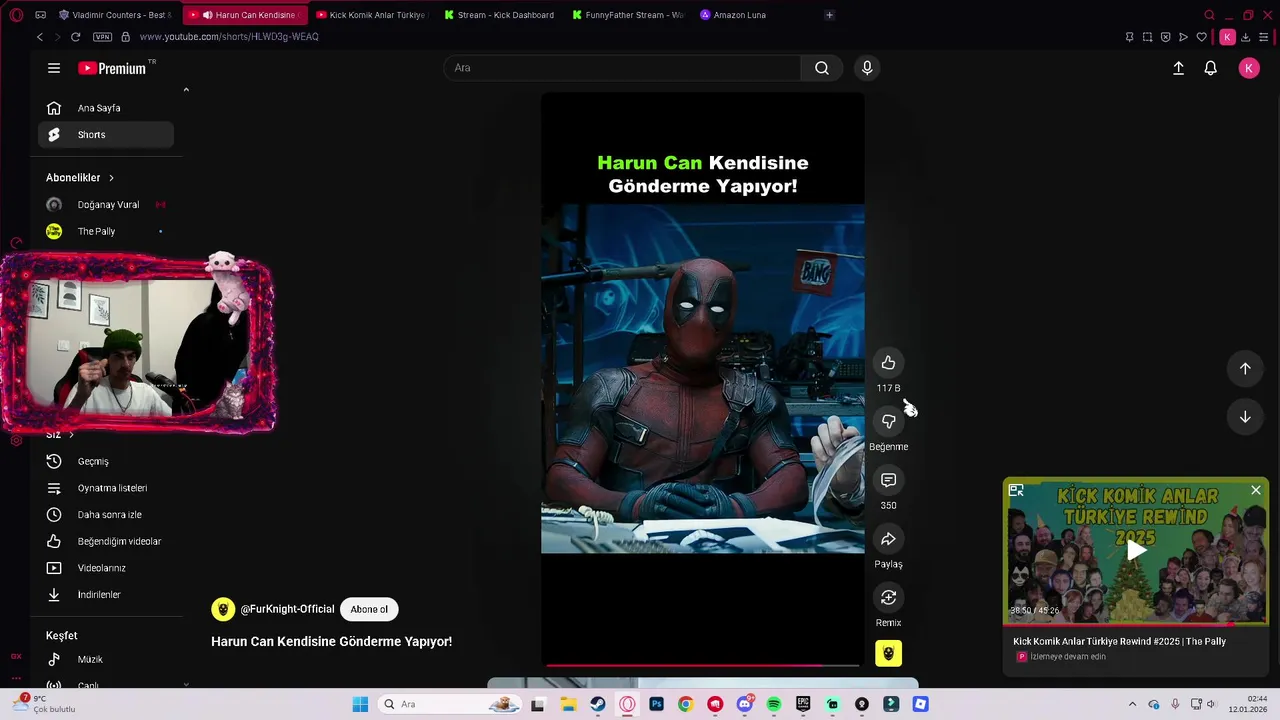The width and height of the screenshot is (1280, 720).
Task: Open the YouTube hamburger guide menu
Action: click(x=54, y=68)
